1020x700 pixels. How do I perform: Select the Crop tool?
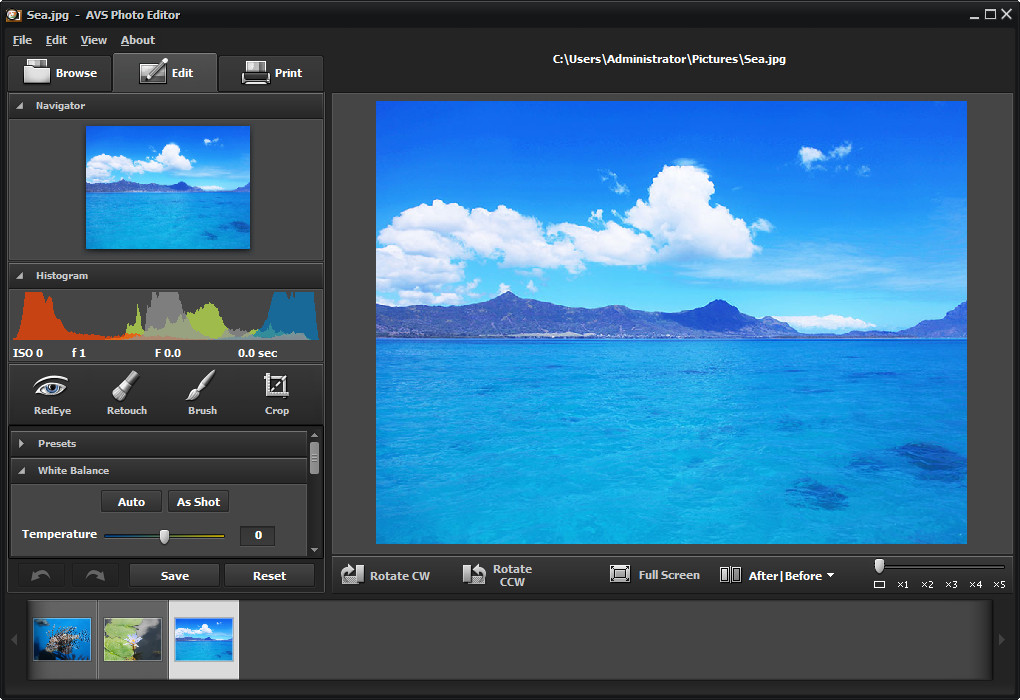(276, 394)
